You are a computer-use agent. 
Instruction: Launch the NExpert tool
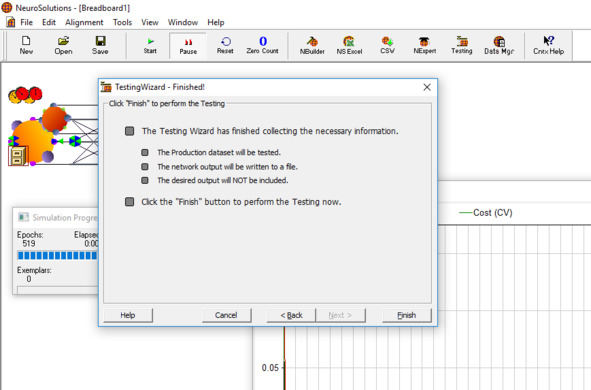pos(425,46)
